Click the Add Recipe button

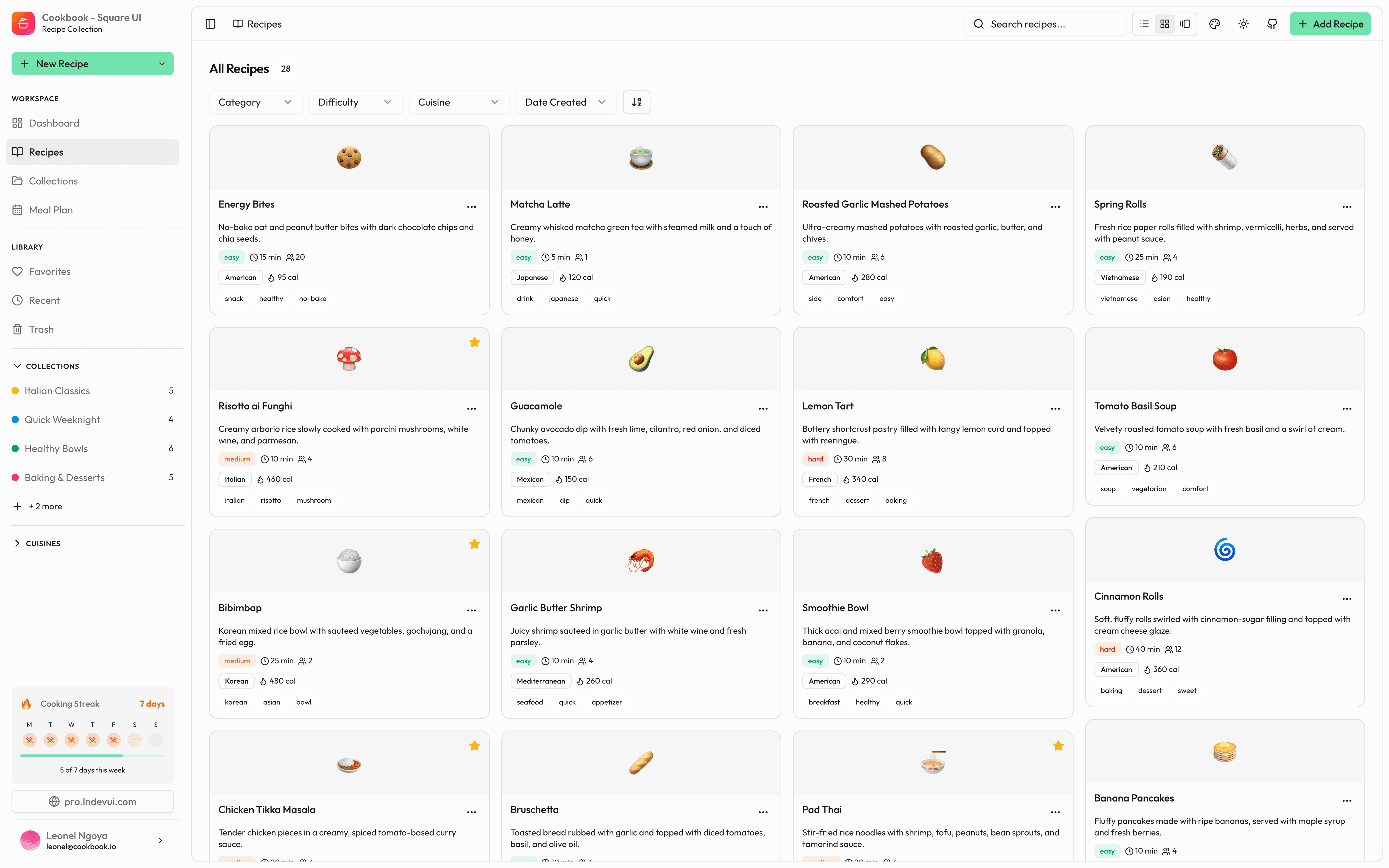tap(1330, 24)
